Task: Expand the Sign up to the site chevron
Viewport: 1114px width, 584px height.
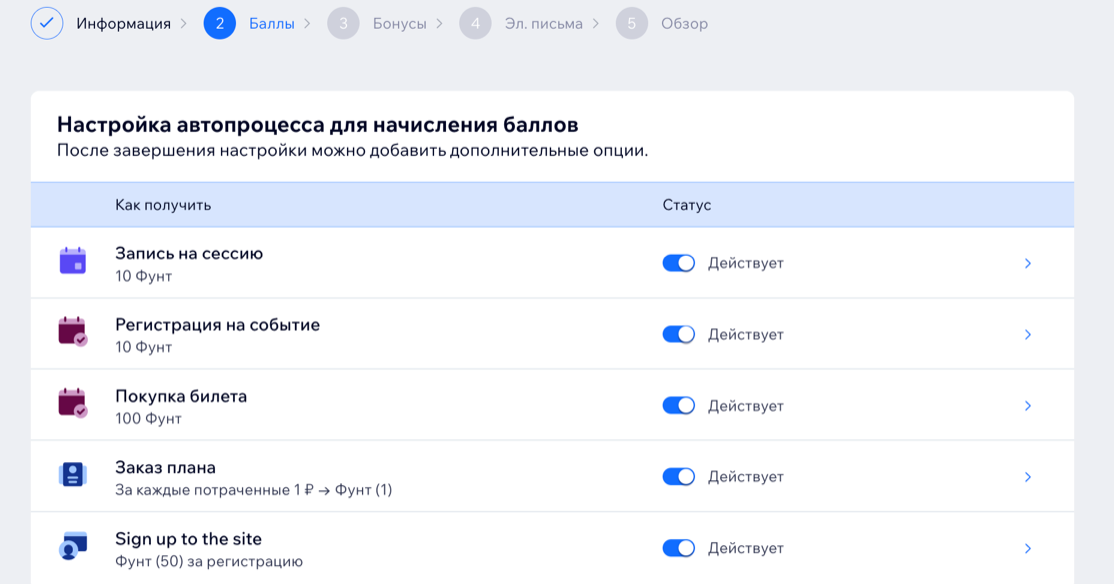Action: 1028,548
